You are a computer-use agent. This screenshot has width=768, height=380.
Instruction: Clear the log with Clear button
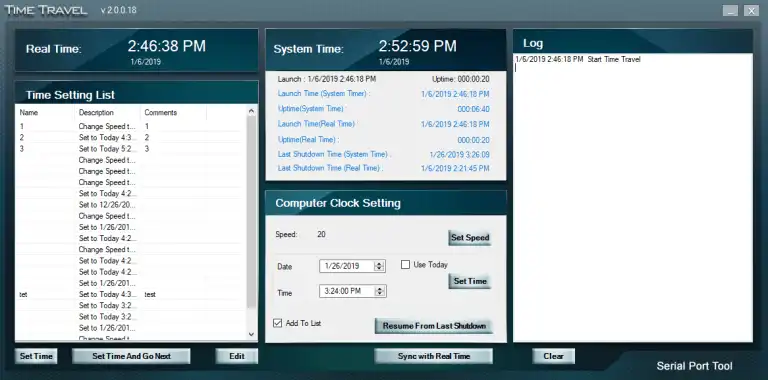[553, 356]
